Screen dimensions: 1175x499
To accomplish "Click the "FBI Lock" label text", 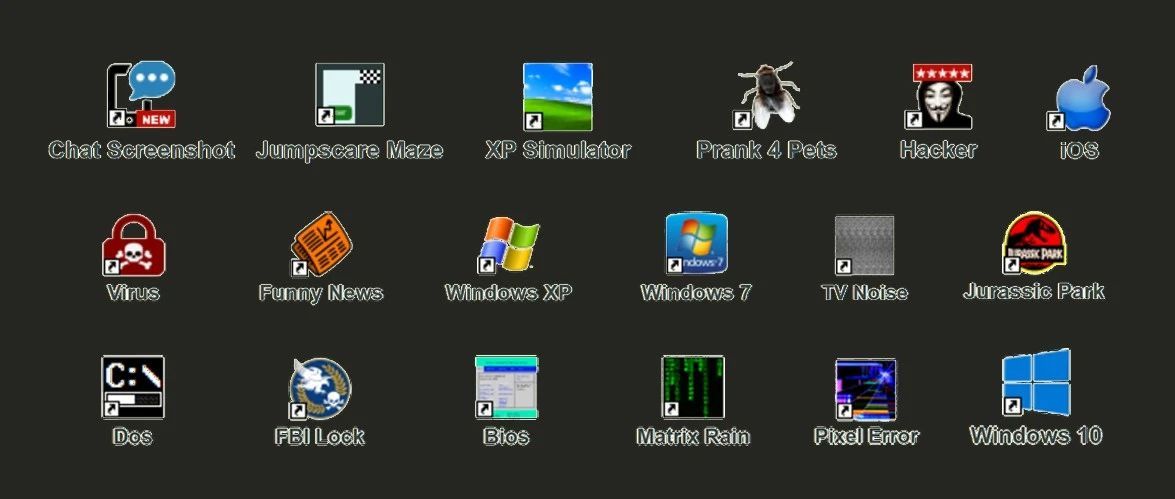I will tap(320, 436).
